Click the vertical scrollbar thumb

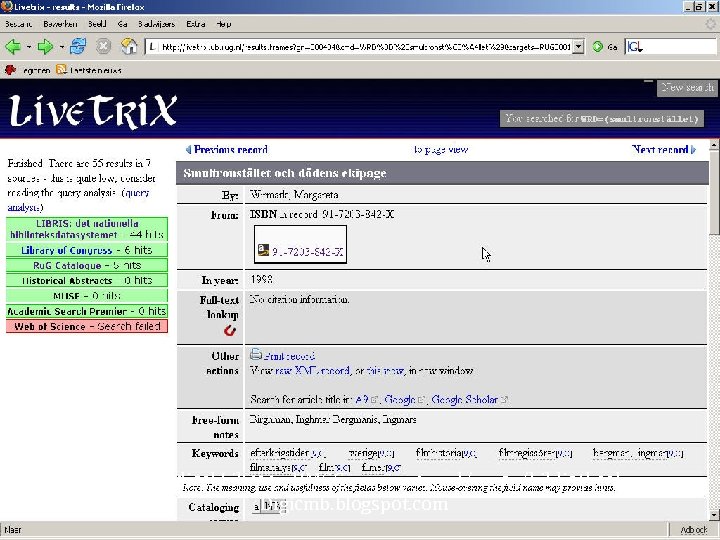pos(714,193)
